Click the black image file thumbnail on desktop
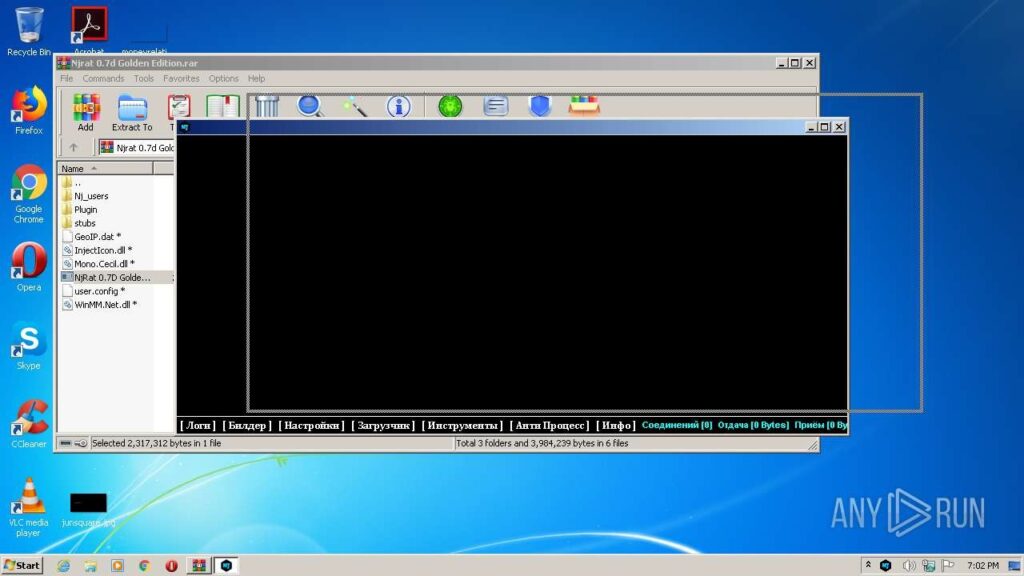This screenshot has width=1024, height=576. [x=88, y=503]
